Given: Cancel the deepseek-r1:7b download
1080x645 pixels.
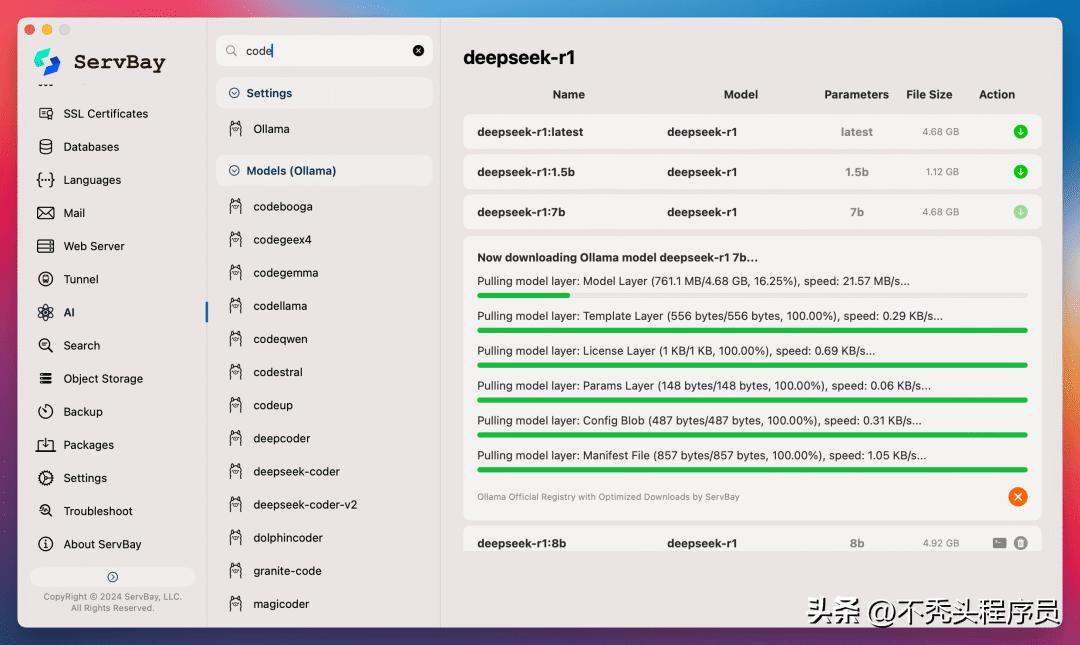Looking at the screenshot, I should tap(1018, 497).
